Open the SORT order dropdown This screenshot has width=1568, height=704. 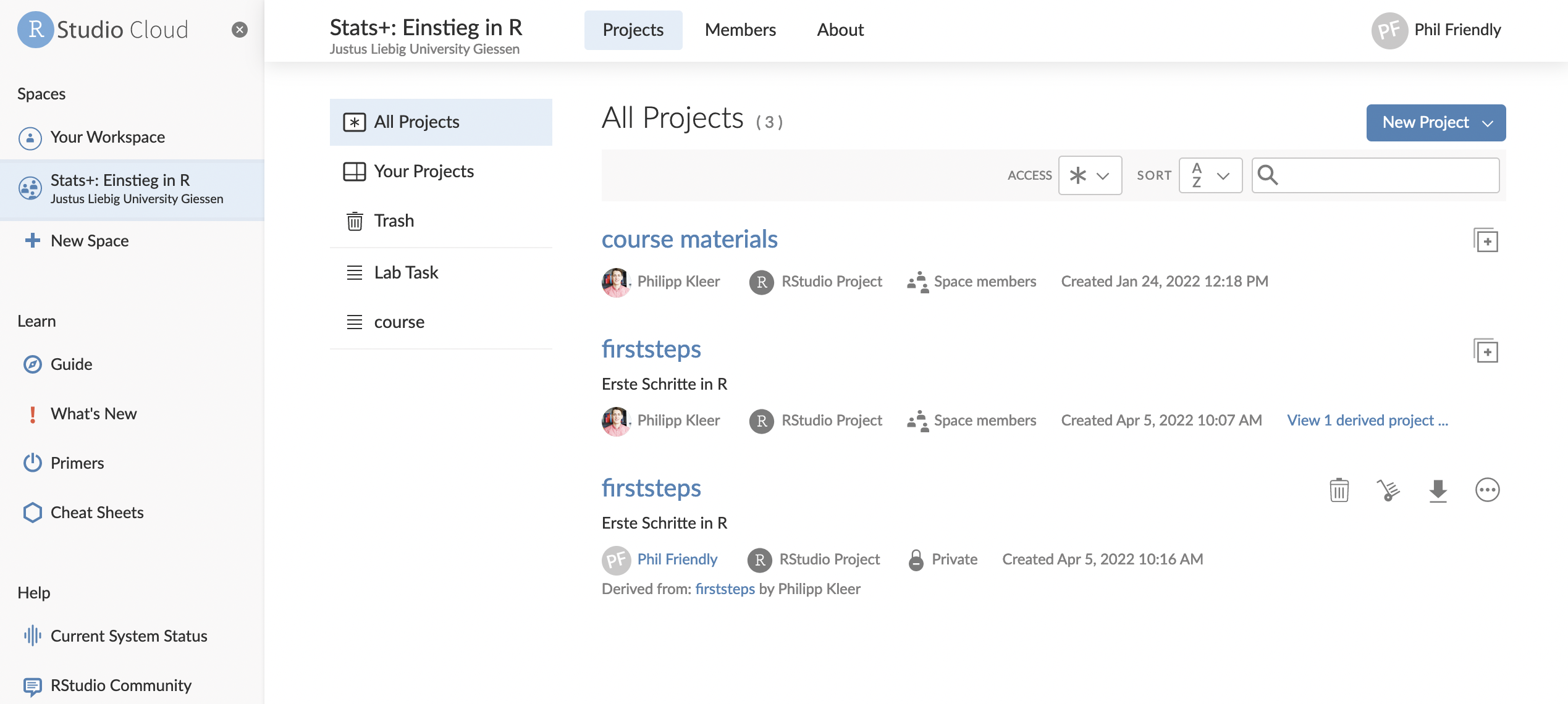tap(1210, 175)
